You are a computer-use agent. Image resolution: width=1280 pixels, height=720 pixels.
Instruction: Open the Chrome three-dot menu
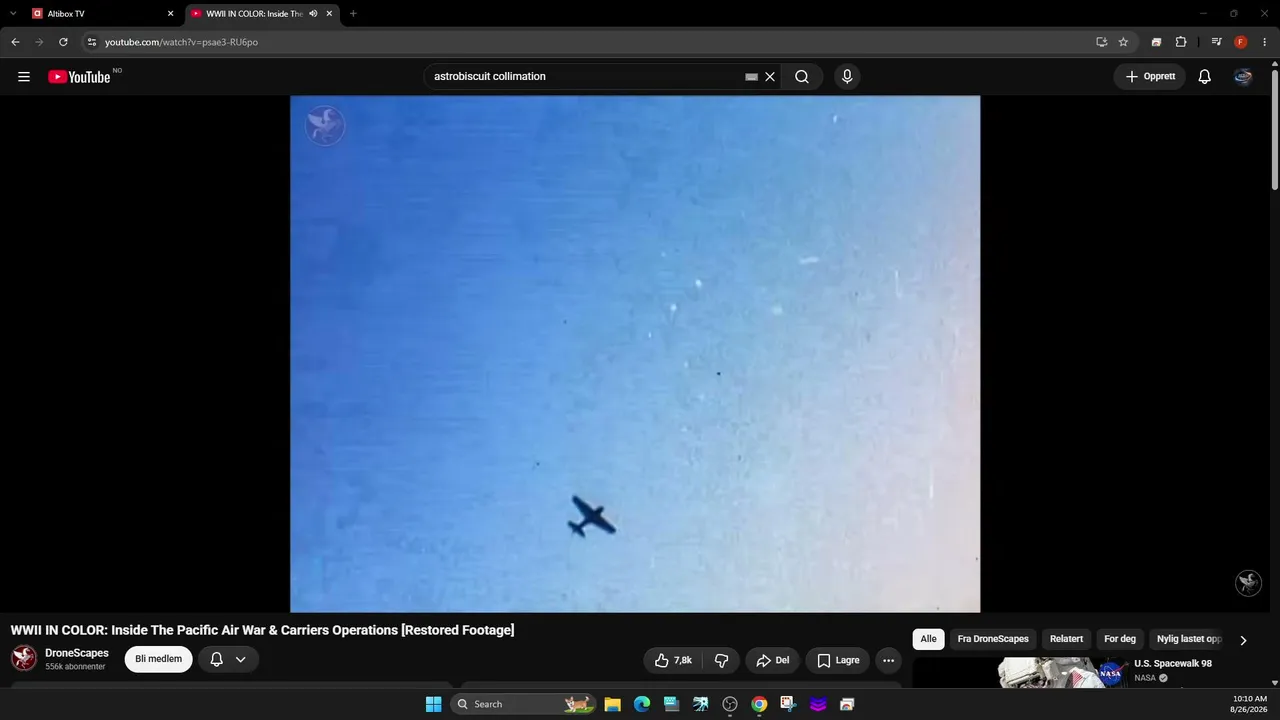tap(1265, 42)
